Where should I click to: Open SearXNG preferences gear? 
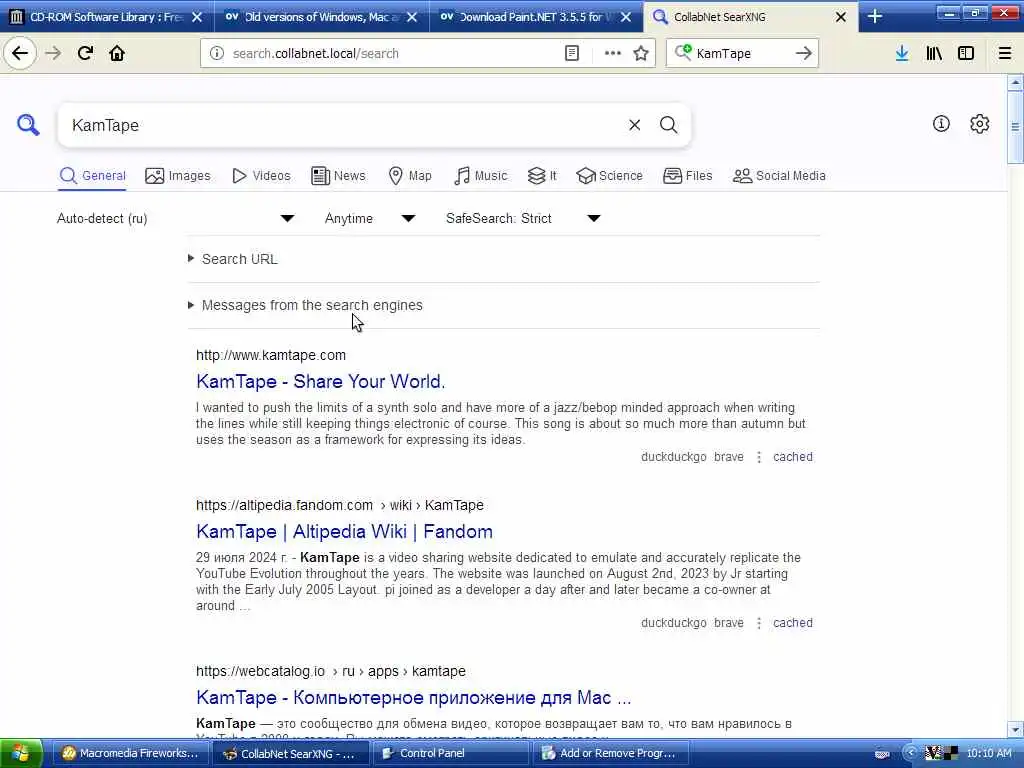[x=979, y=123]
